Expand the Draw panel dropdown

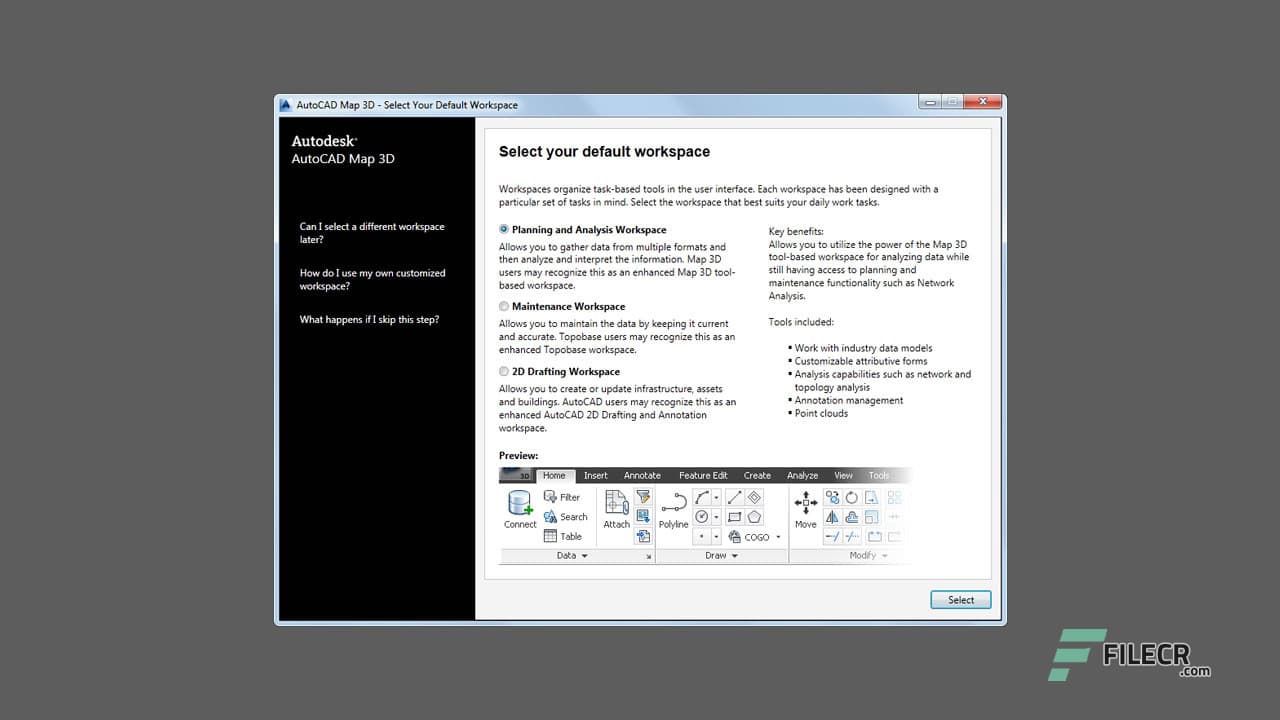click(720, 556)
